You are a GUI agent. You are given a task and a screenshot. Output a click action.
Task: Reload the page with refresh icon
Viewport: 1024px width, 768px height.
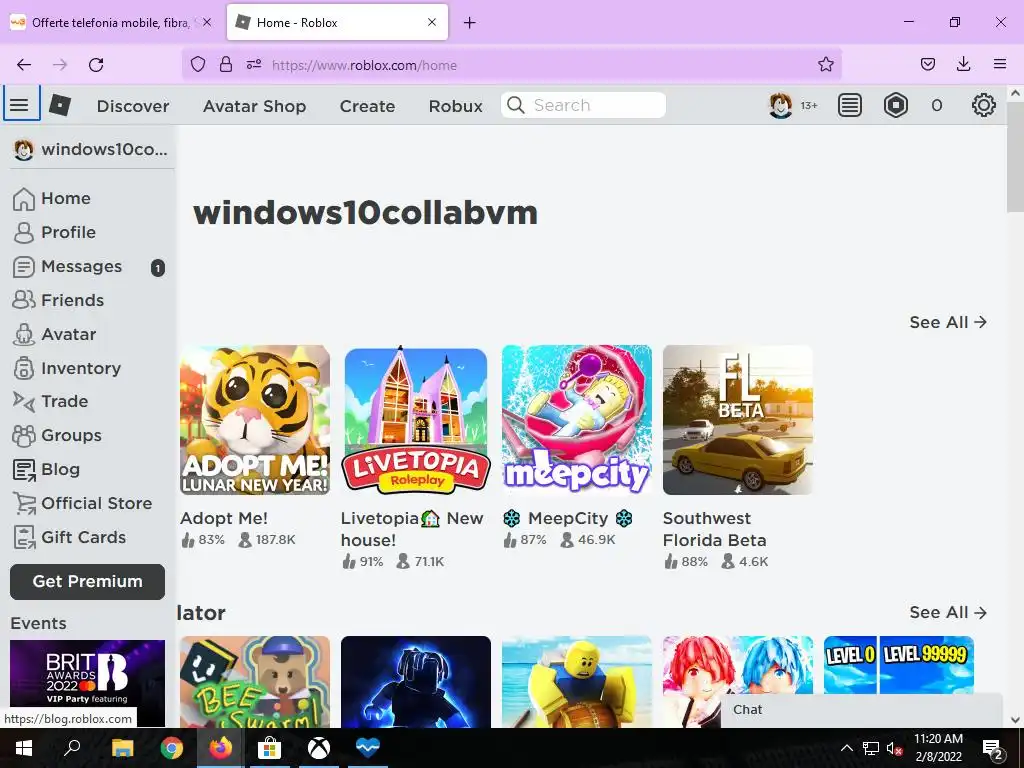coord(96,65)
